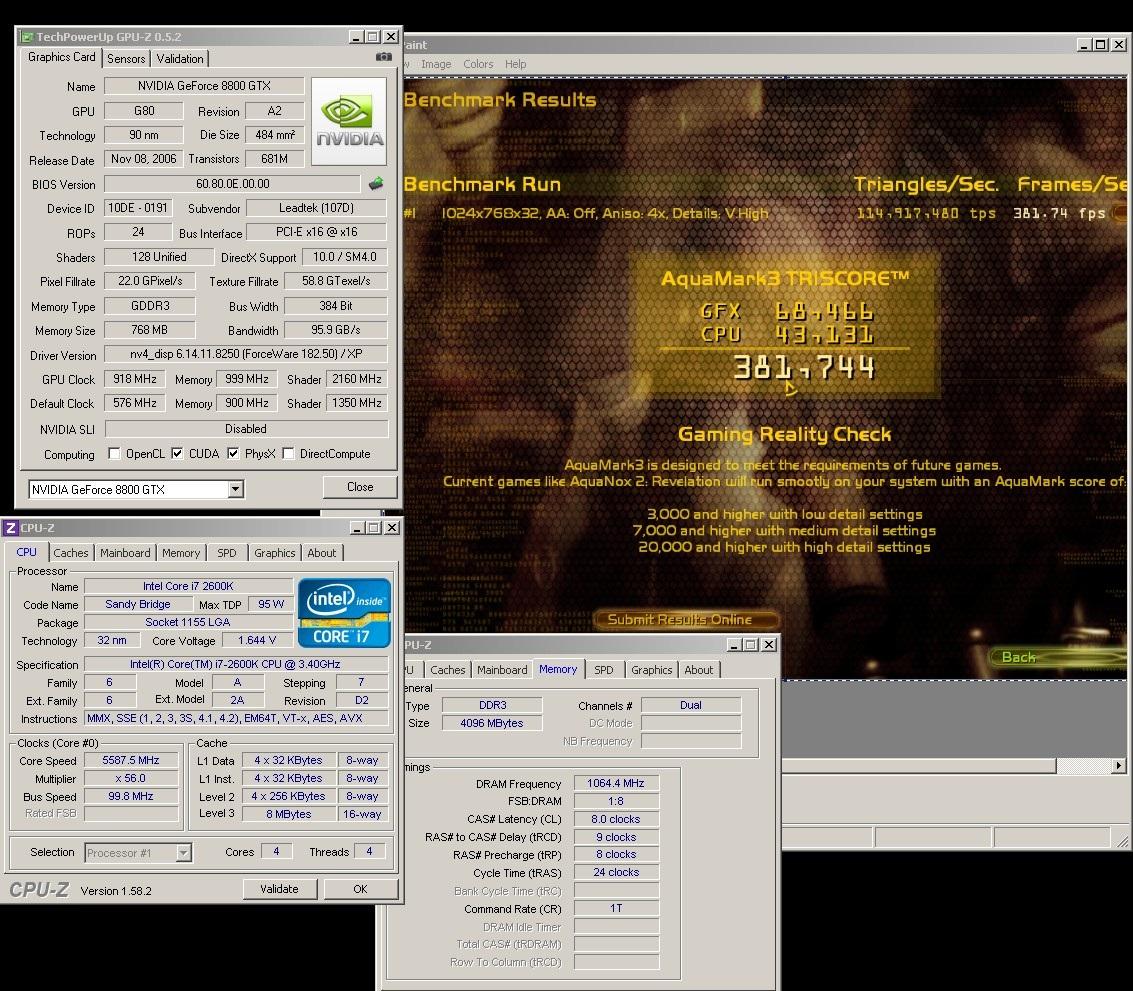Click the Back button in AquaMark3
The width and height of the screenshot is (1133, 991).
click(1055, 657)
